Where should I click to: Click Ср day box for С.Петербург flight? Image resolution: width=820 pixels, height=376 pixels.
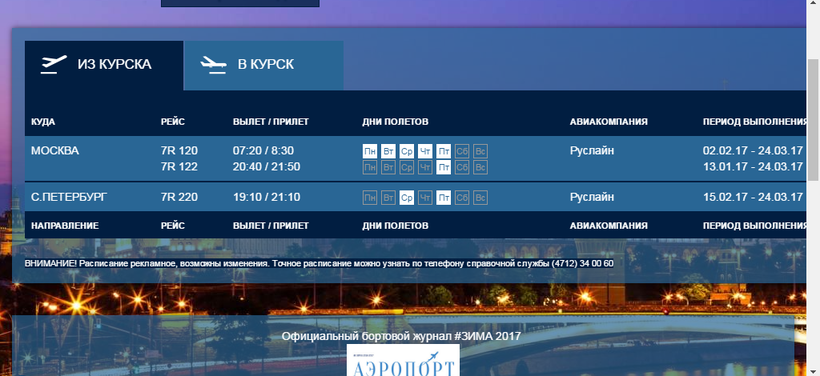(x=407, y=198)
